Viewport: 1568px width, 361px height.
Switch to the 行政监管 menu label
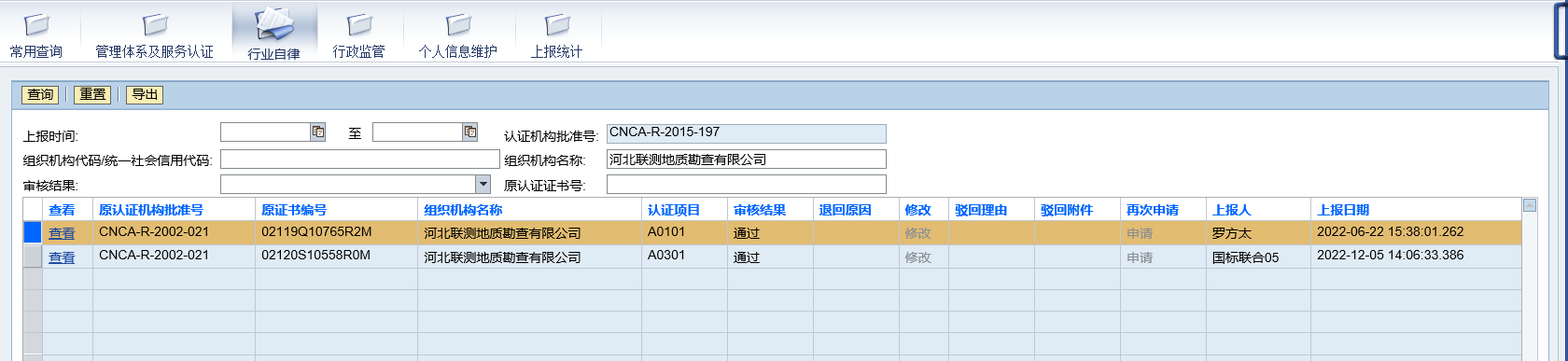pos(359,52)
